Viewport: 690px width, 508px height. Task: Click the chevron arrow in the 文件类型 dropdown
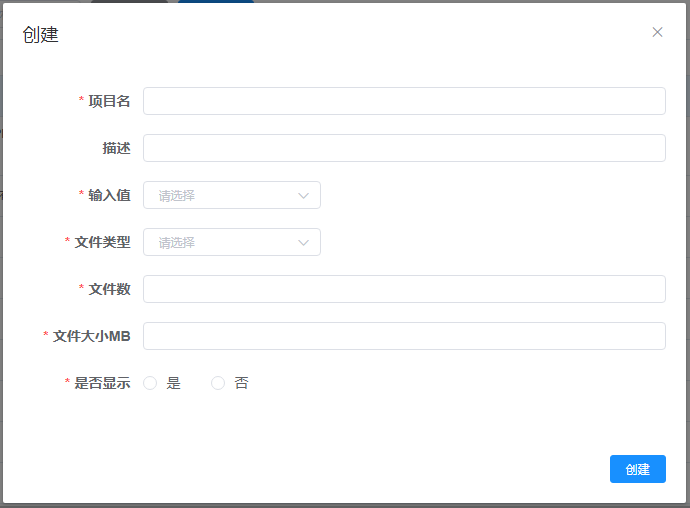pos(304,243)
